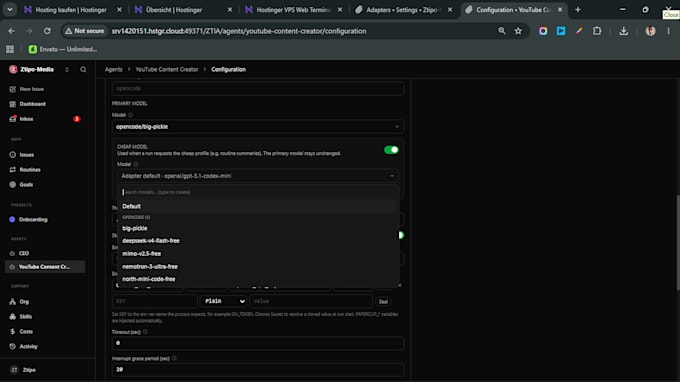Switch to Hostinger VPS Web Terminal tab
Image resolution: width=680 pixels, height=382 pixels.
point(293,10)
